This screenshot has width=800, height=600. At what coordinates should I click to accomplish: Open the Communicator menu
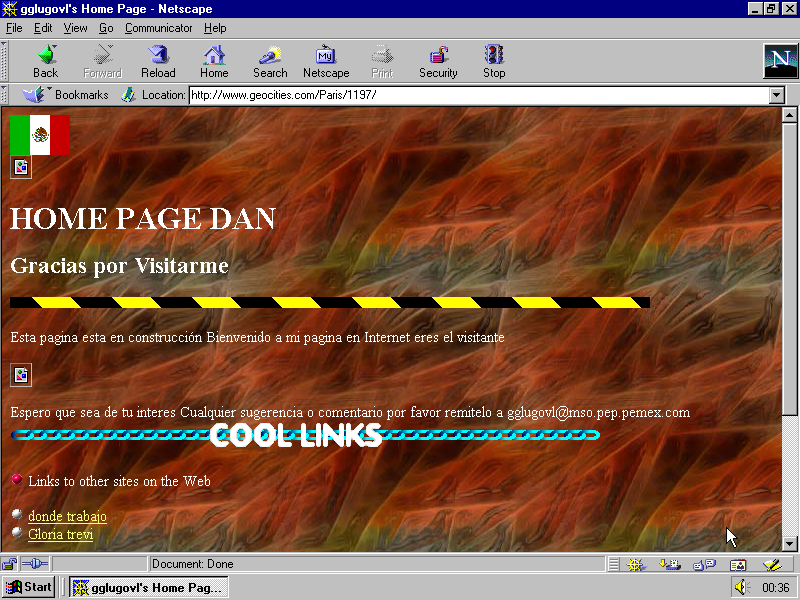tap(158, 28)
